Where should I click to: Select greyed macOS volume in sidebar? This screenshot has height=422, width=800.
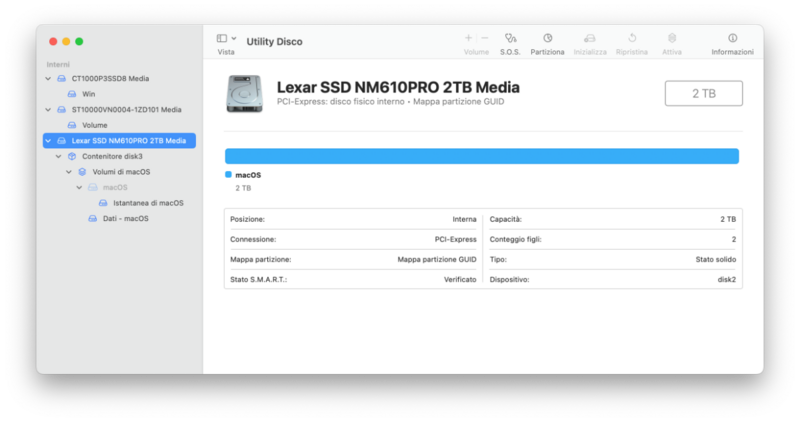[x=115, y=187]
